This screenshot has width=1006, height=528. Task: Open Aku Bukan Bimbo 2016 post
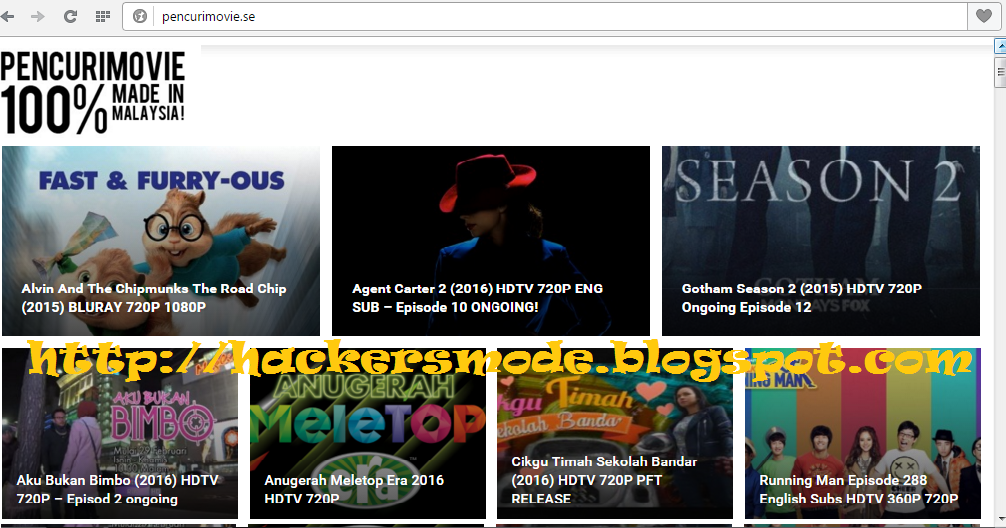pyautogui.click(x=117, y=489)
